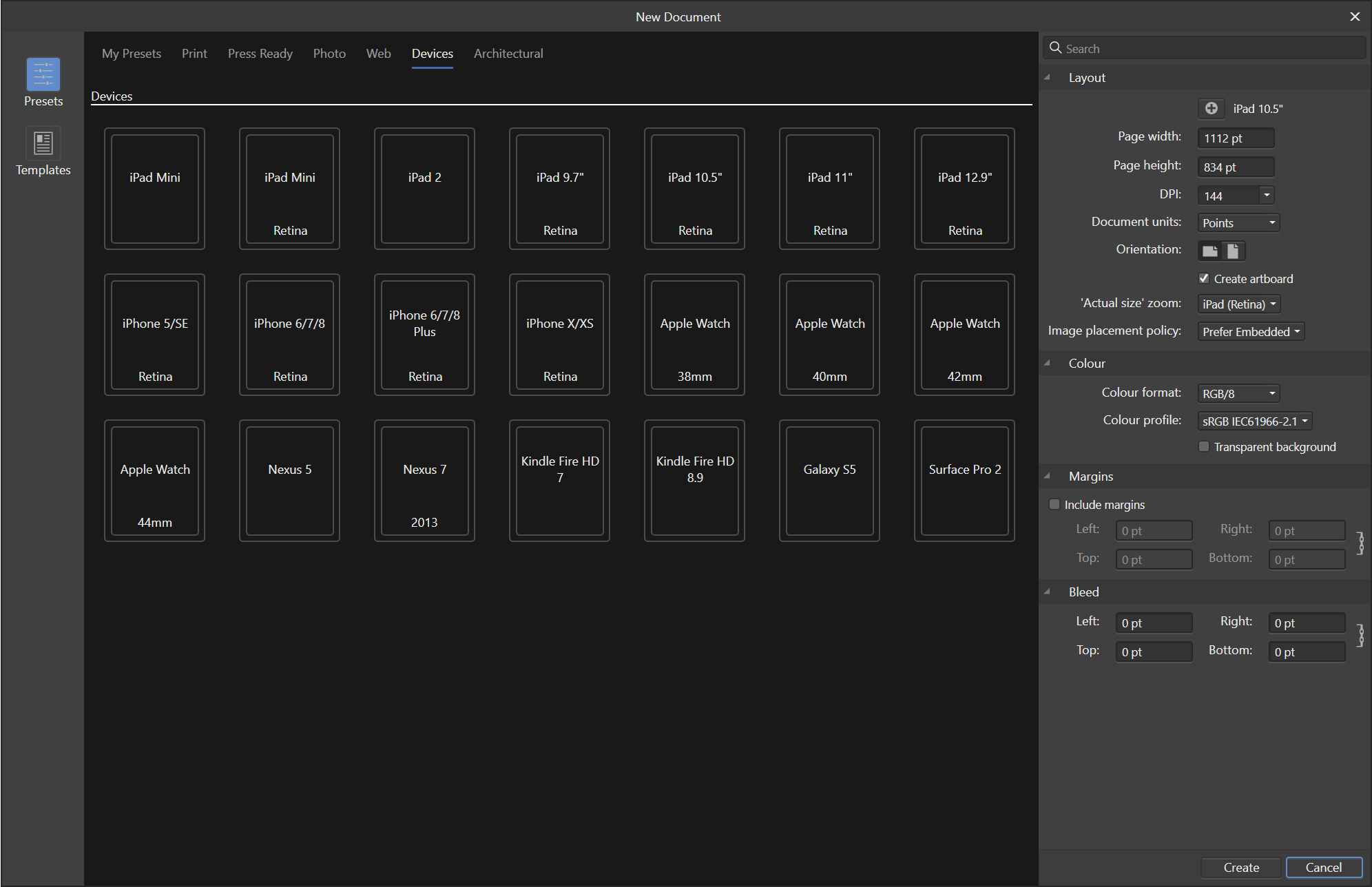This screenshot has width=1372, height=887.
Task: Select the iPad 11" Retina preset
Action: (x=830, y=189)
